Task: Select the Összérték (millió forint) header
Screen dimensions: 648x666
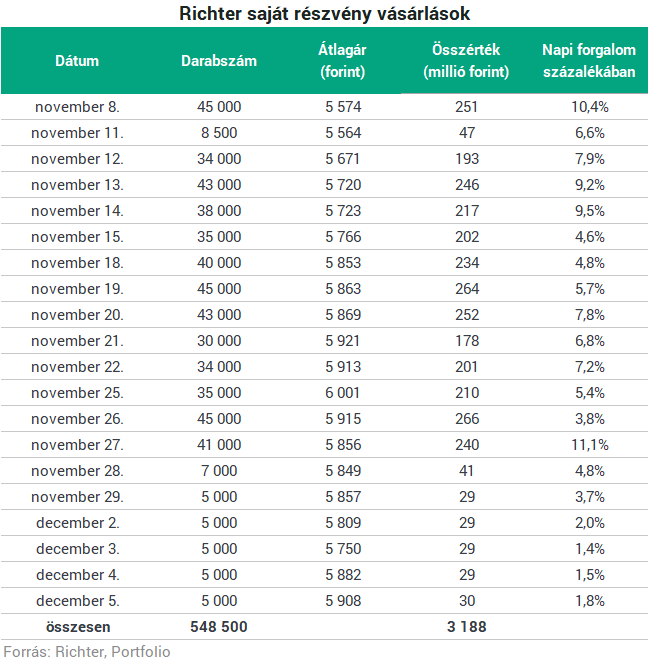Action: point(466,61)
